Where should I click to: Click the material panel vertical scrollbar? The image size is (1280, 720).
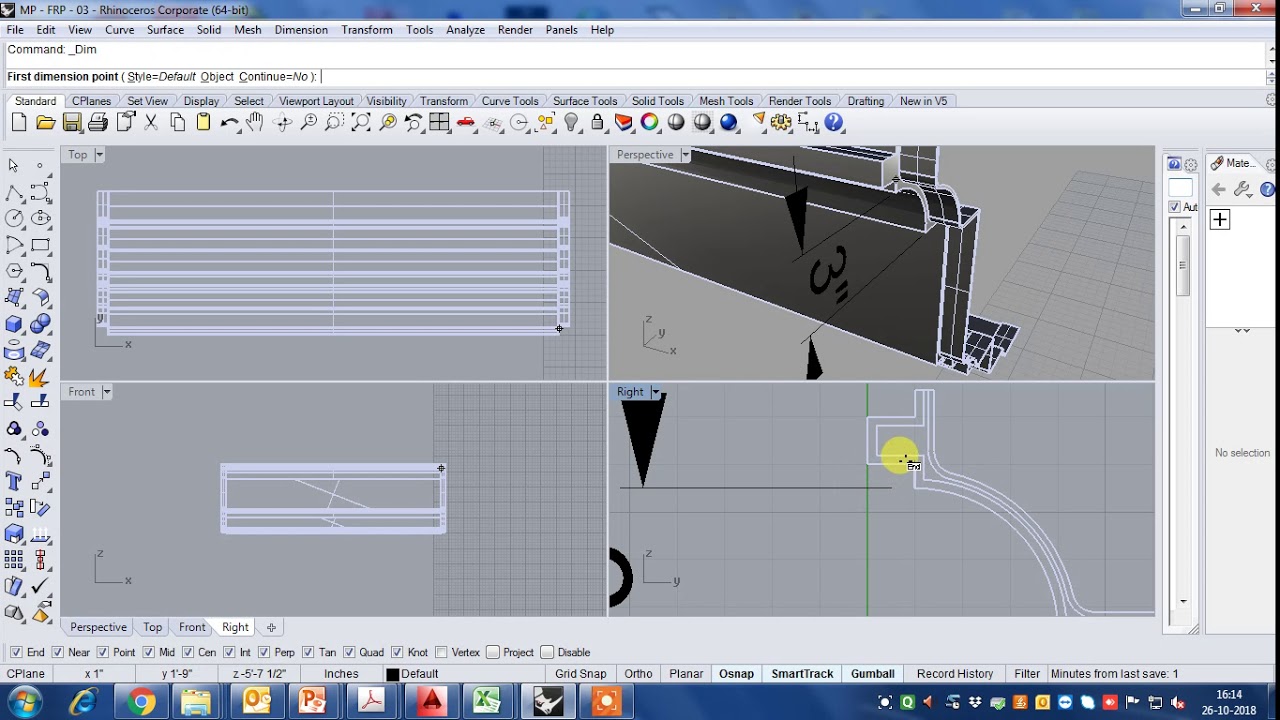[x=1183, y=410]
